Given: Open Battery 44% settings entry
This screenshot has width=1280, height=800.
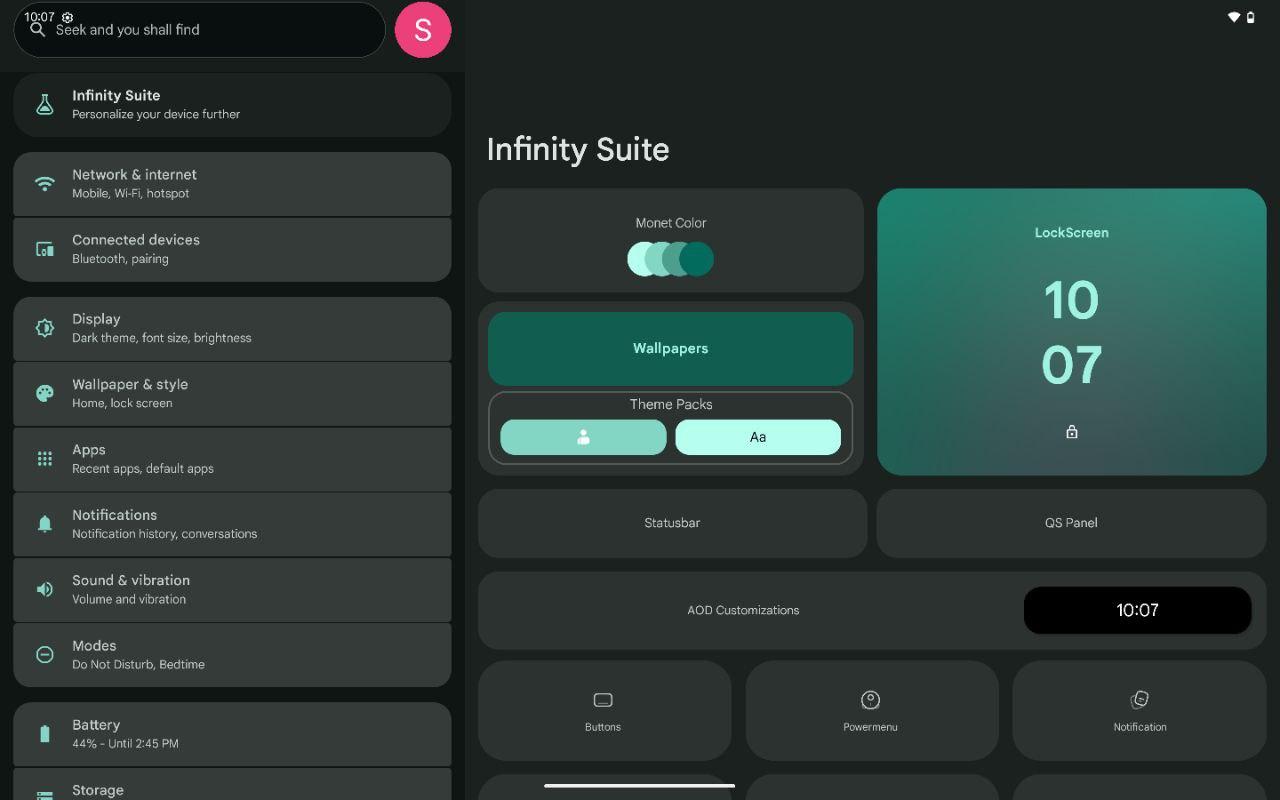Looking at the screenshot, I should (232, 734).
